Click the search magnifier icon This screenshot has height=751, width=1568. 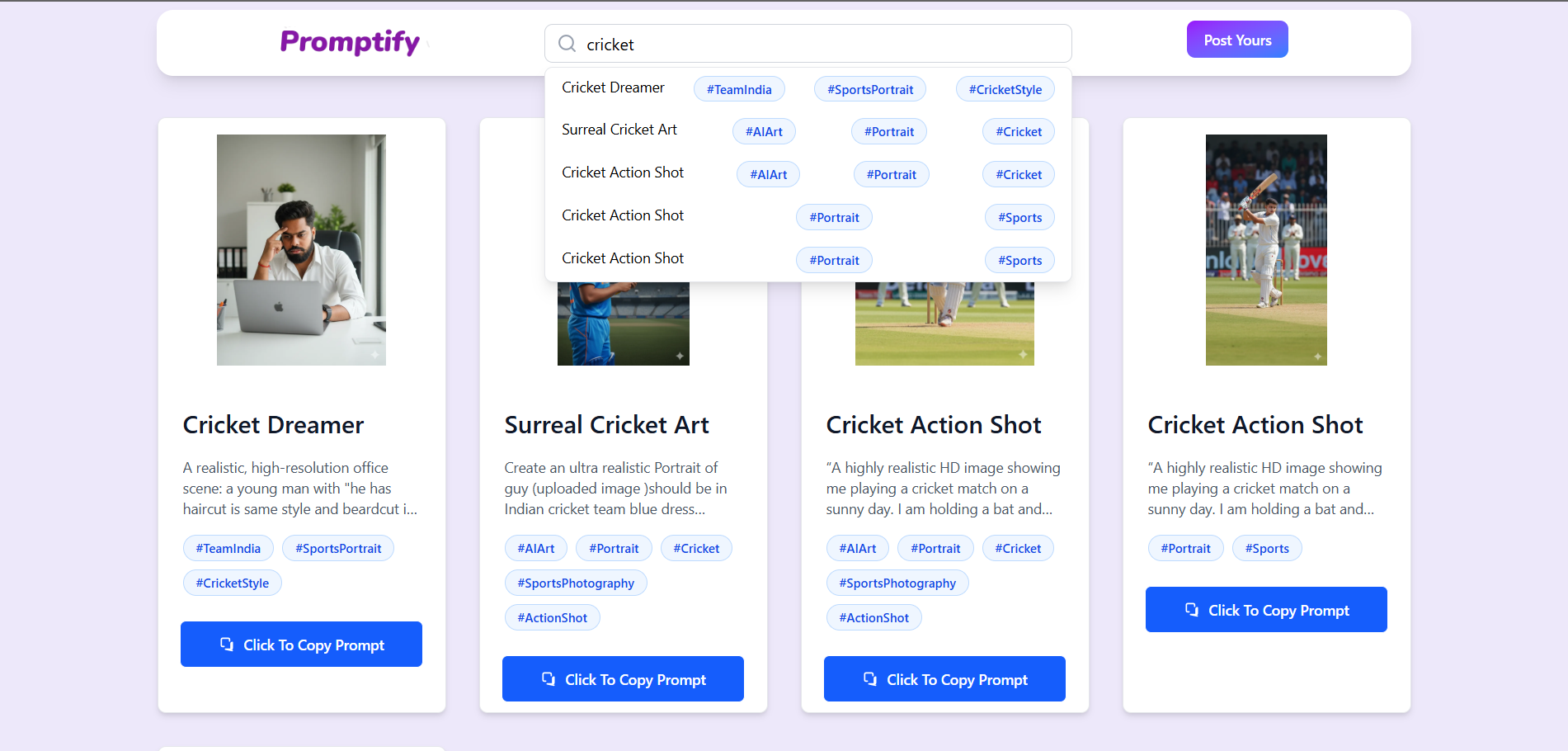(x=567, y=43)
